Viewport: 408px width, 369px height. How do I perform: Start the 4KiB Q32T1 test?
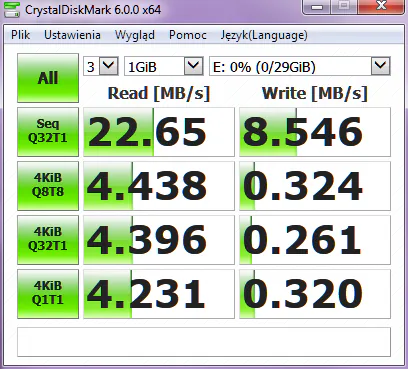(48, 240)
